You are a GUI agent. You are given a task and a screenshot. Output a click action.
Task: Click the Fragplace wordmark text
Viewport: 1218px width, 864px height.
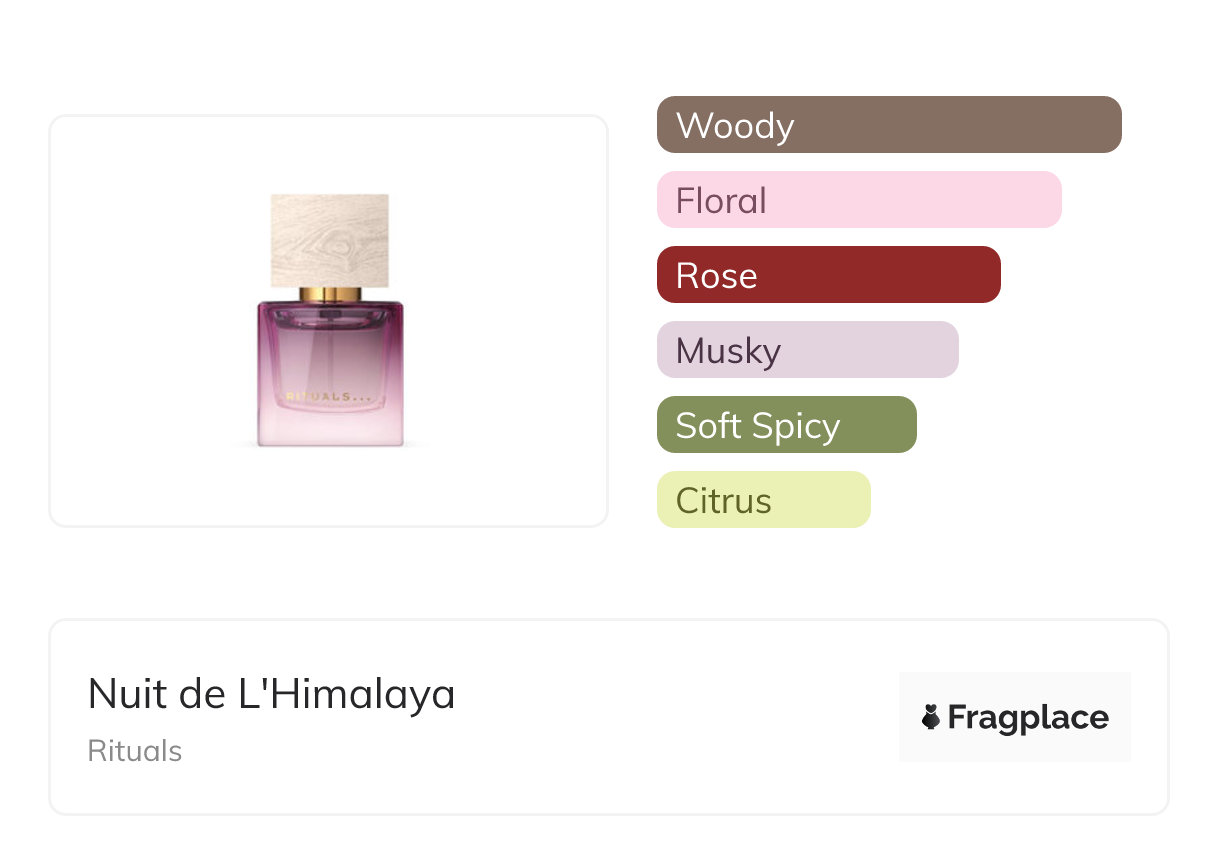pos(1027,718)
